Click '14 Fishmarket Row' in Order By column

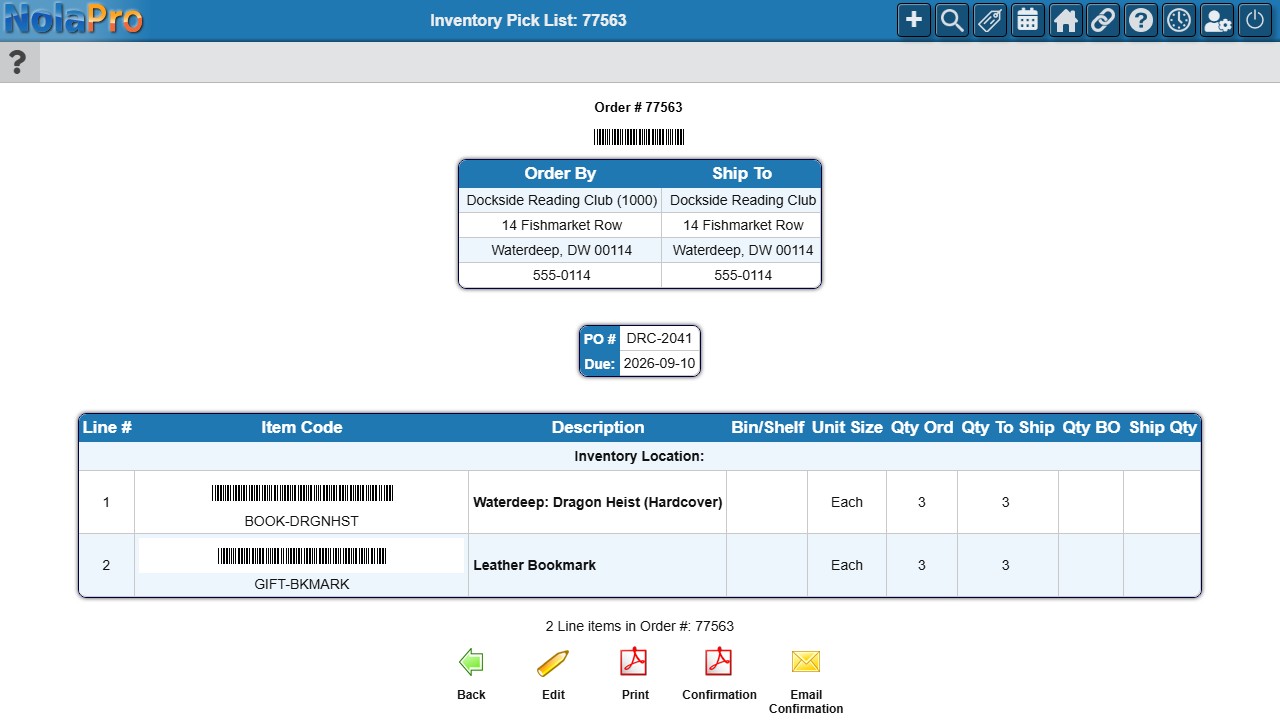tap(562, 225)
